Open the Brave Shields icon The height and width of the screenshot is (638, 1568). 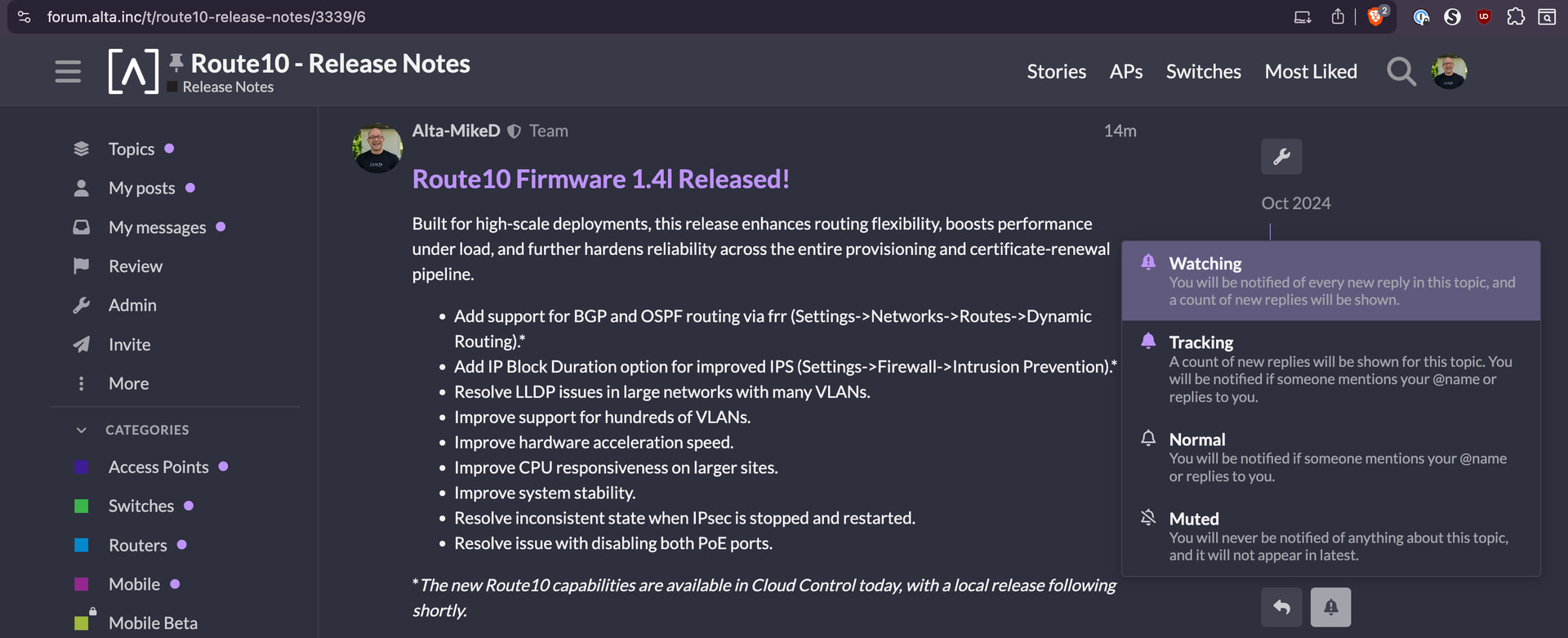coord(1375,17)
